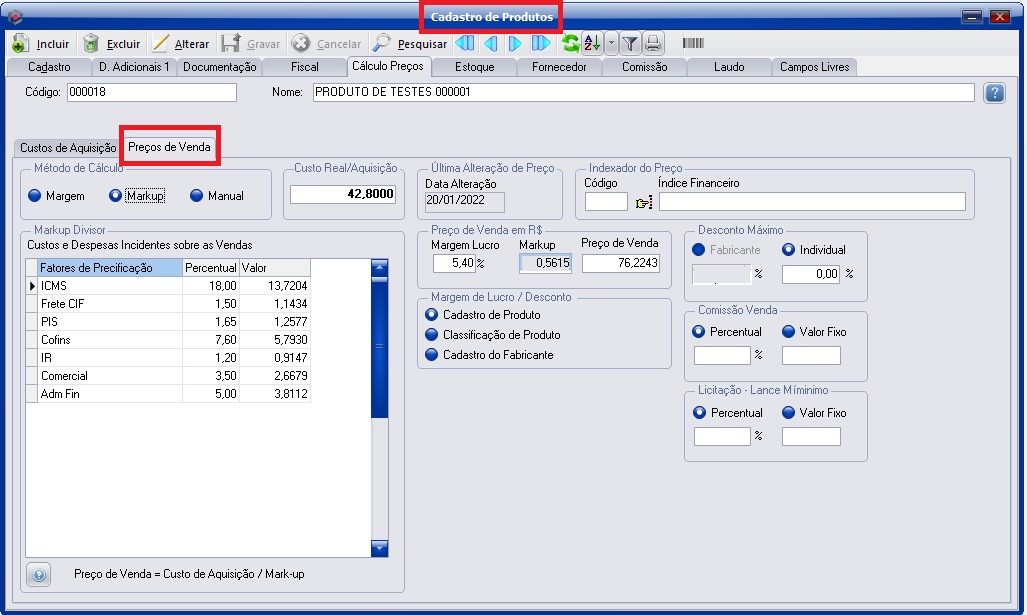Click the printer icon in toolbar
Image resolution: width=1027 pixels, height=615 pixels.
pos(653,44)
